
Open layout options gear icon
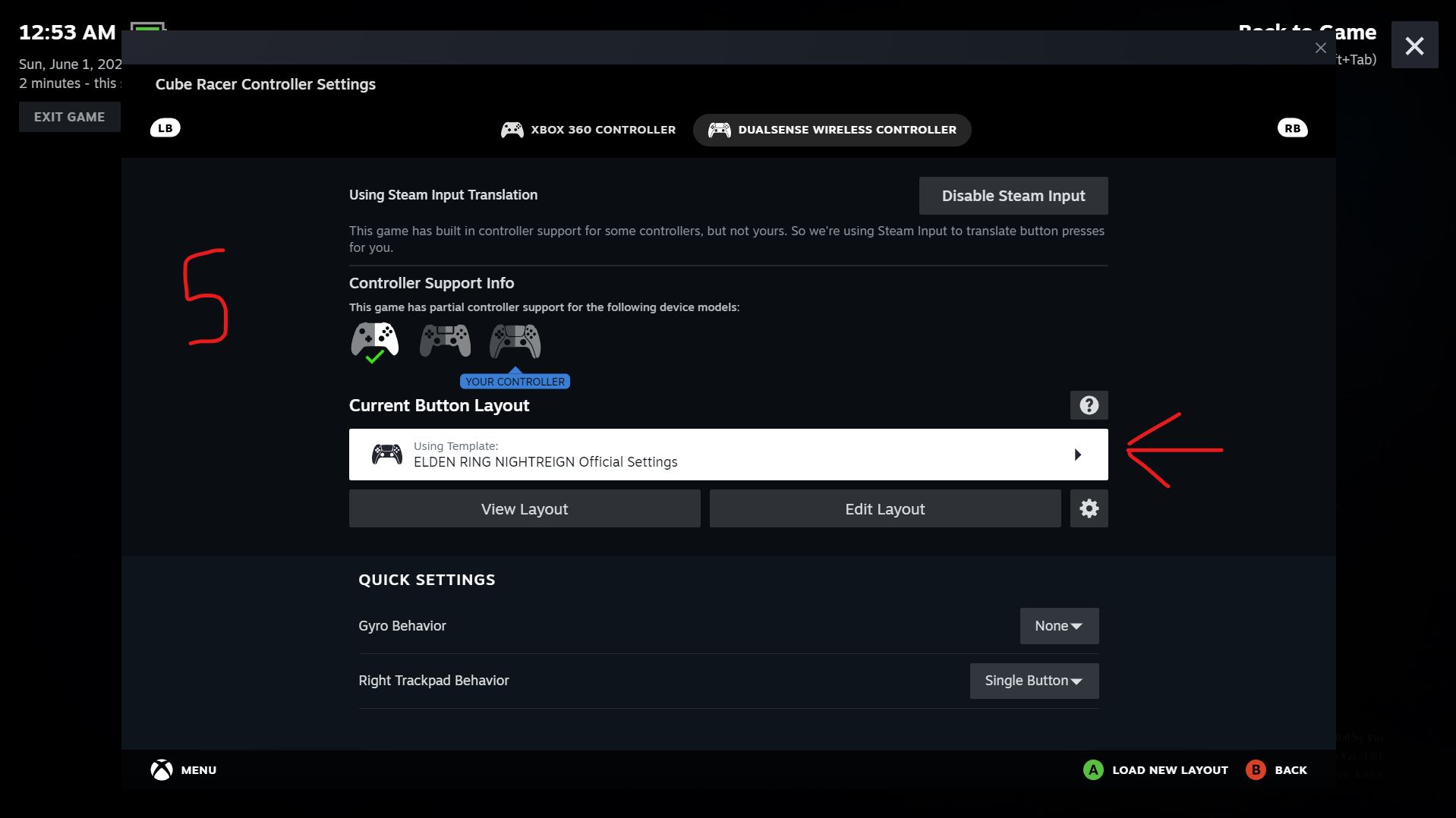(x=1089, y=508)
